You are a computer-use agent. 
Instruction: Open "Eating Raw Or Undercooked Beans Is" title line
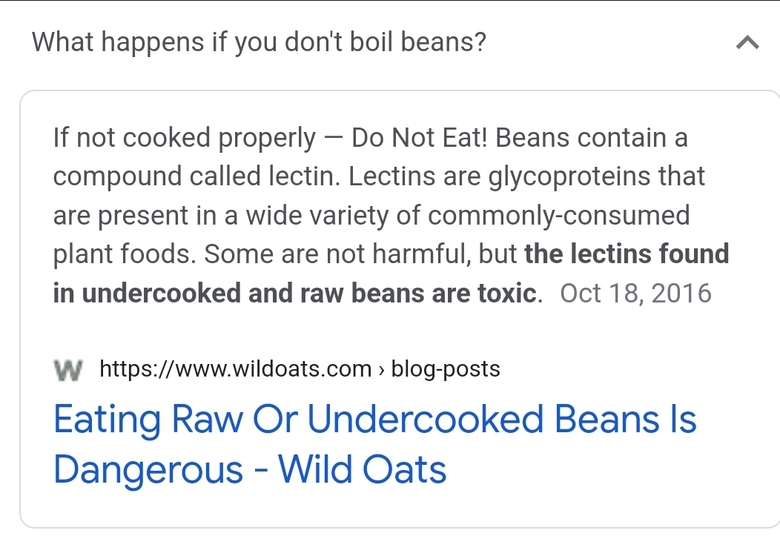tap(375, 419)
